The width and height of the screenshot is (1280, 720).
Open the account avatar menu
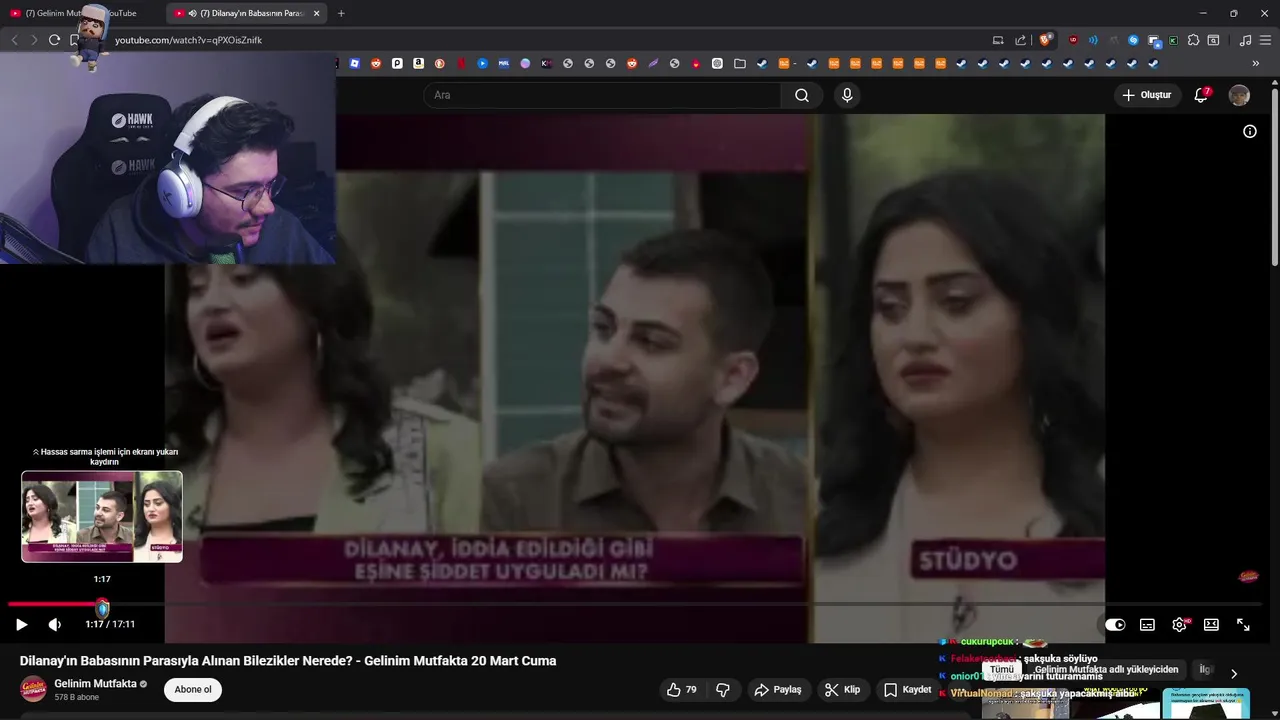pos(1239,95)
